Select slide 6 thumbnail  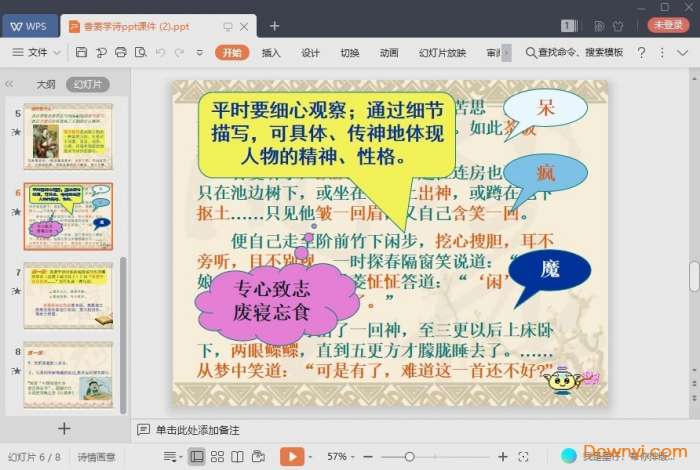click(68, 216)
